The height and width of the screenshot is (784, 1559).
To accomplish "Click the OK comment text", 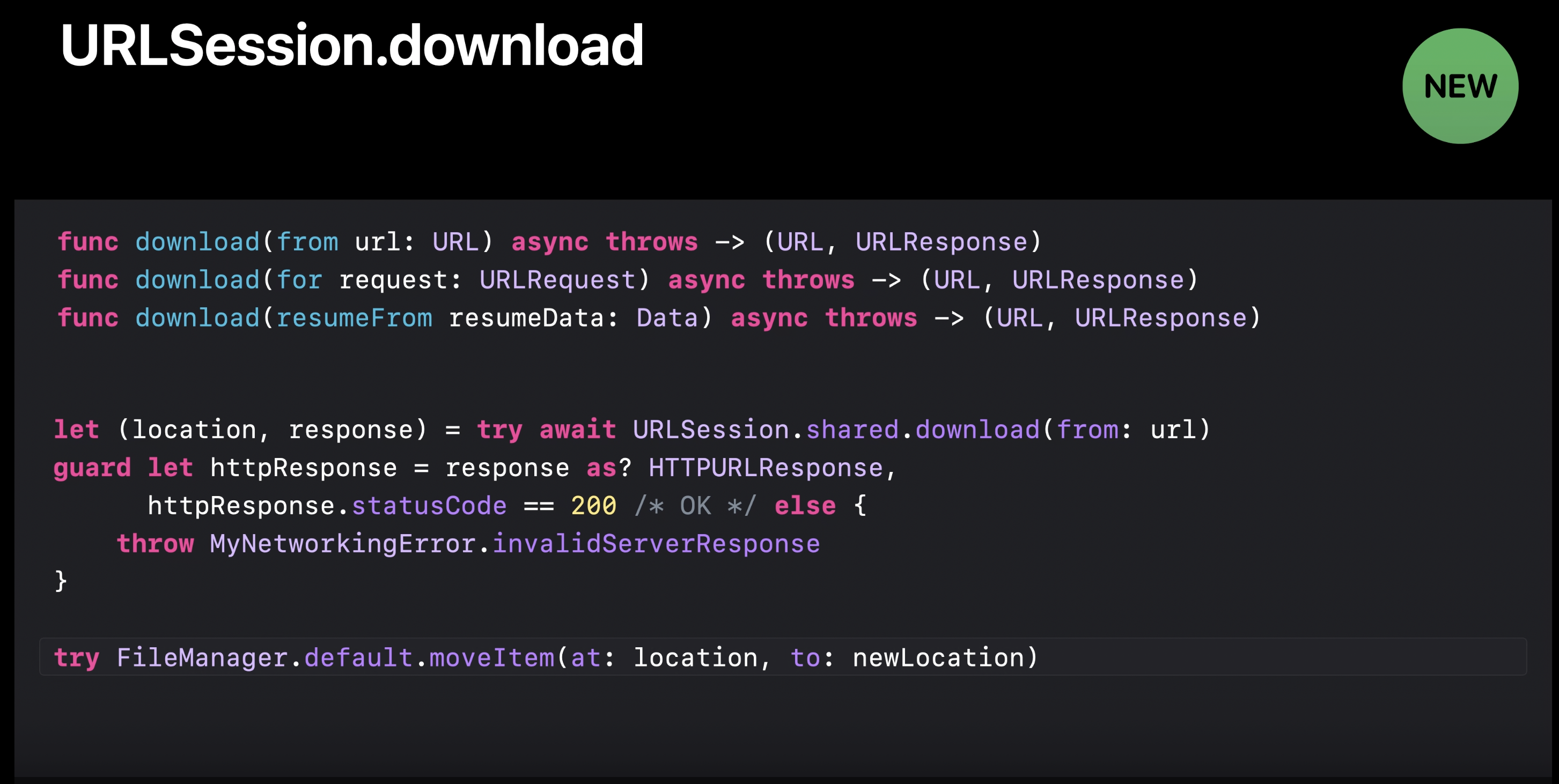I will 695,506.
